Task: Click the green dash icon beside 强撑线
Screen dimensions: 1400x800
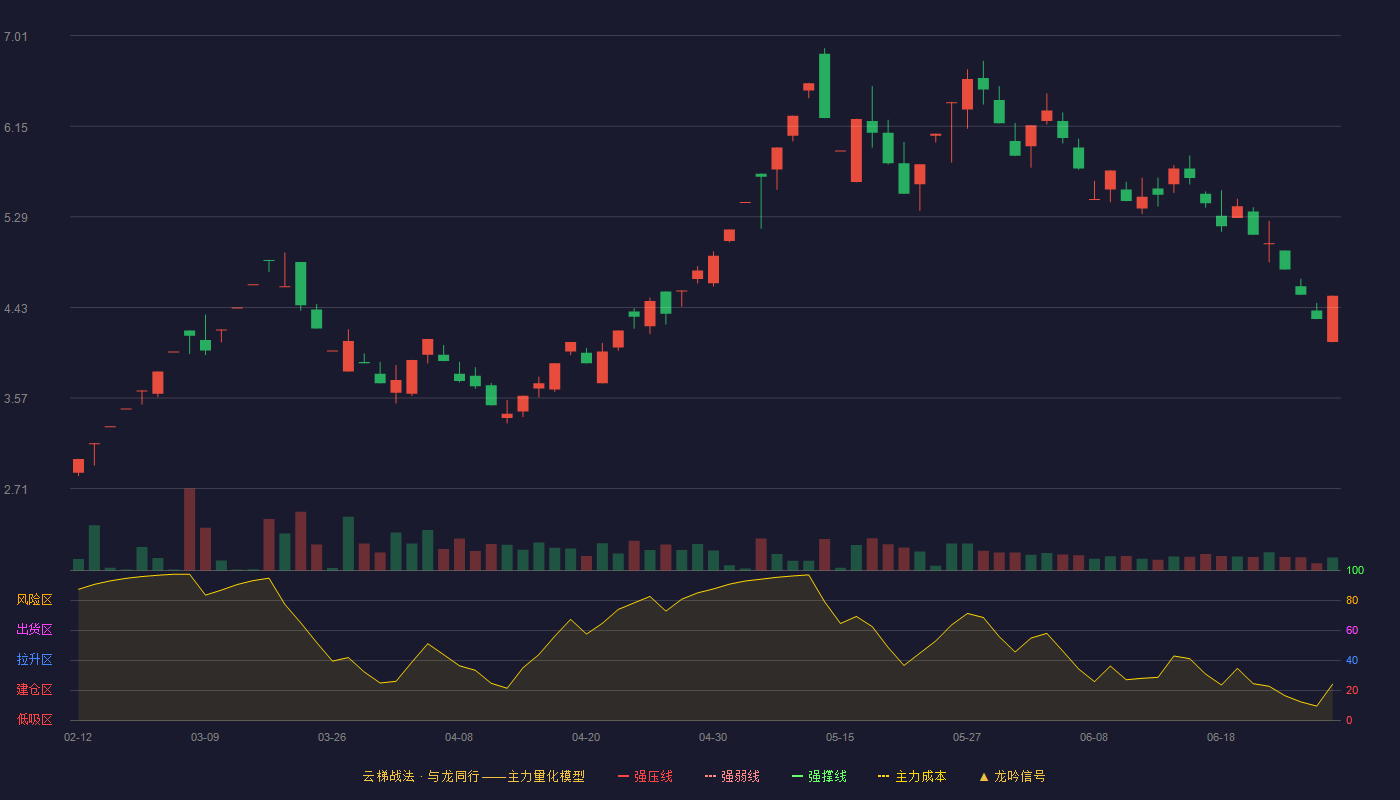Action: (798, 776)
